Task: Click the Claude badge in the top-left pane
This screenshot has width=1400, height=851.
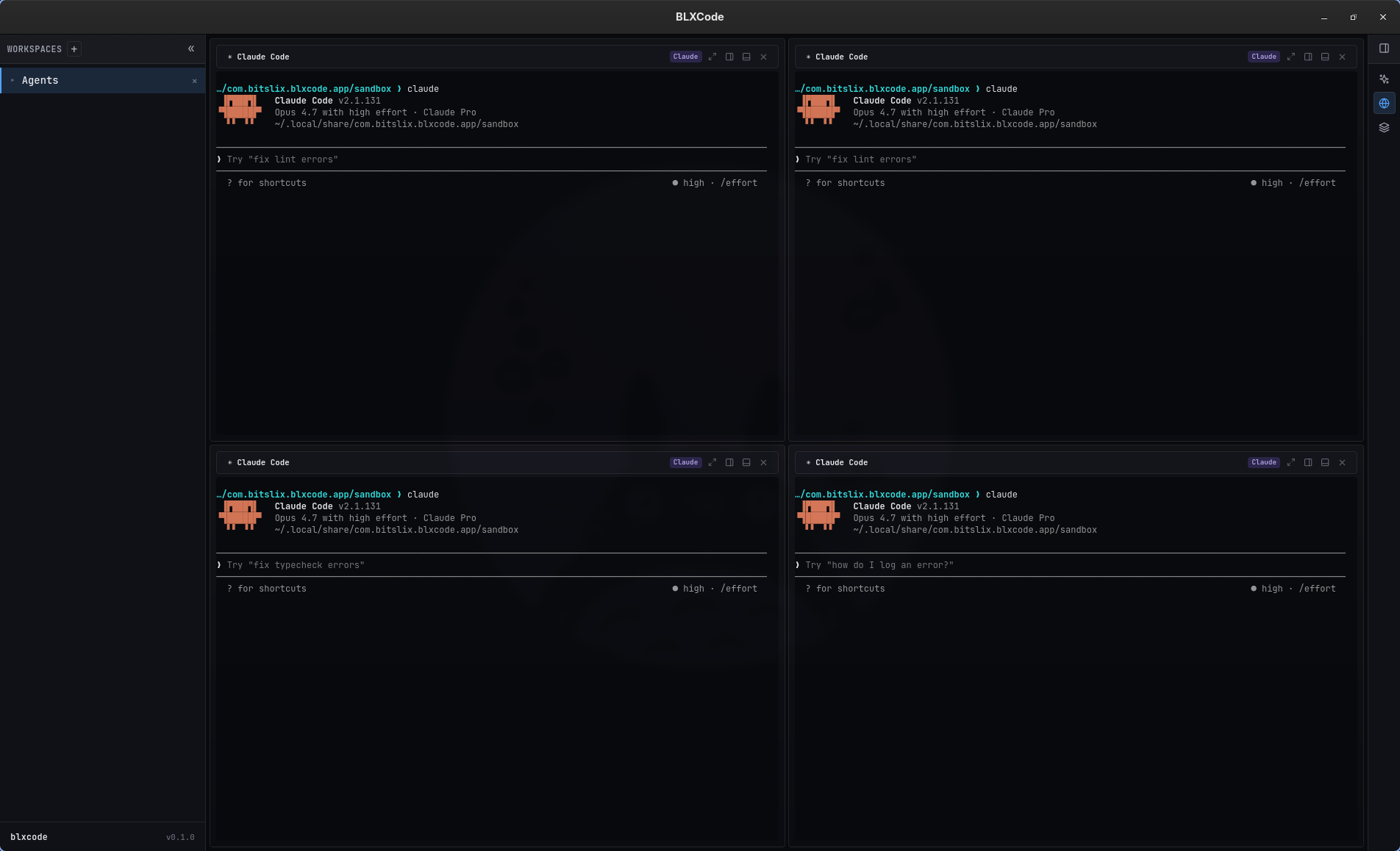Action: pyautogui.click(x=685, y=57)
